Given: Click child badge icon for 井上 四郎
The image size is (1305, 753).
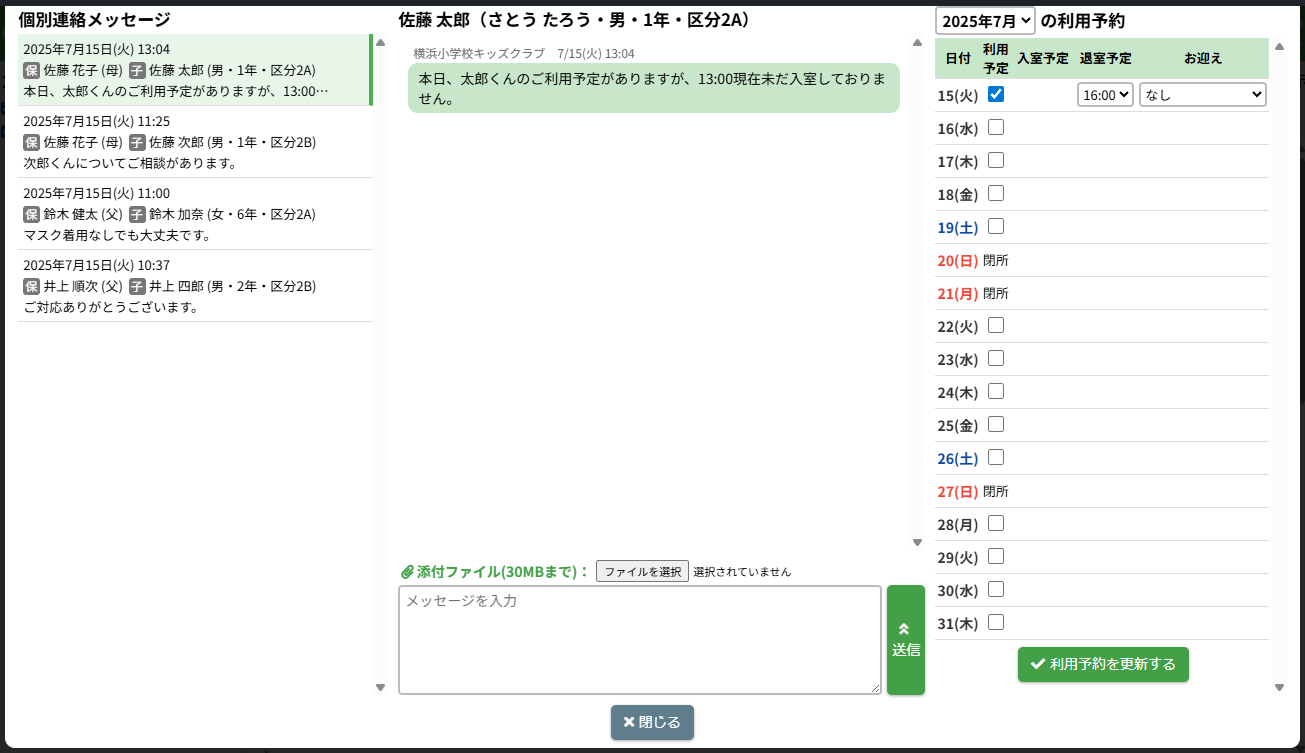Looking at the screenshot, I should 137,287.
